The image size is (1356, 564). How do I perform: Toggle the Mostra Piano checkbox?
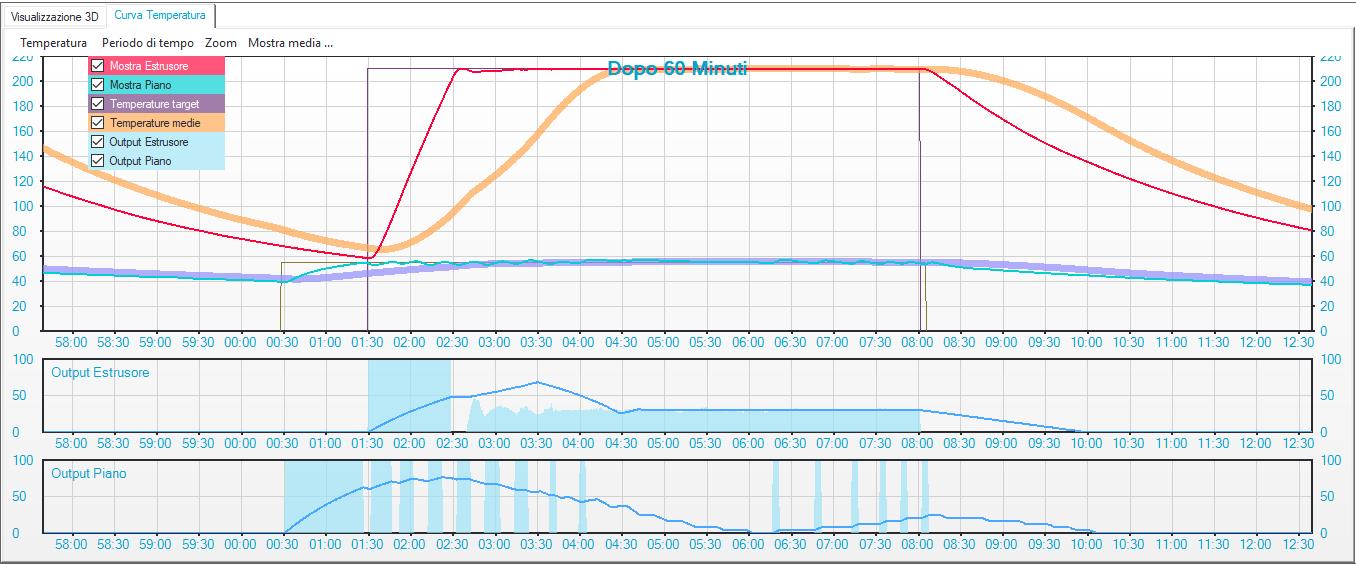[x=98, y=85]
